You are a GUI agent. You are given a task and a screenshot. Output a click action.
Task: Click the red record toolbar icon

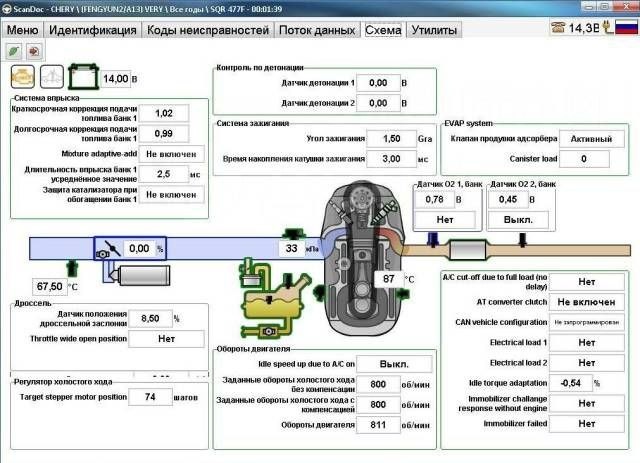coord(34,51)
